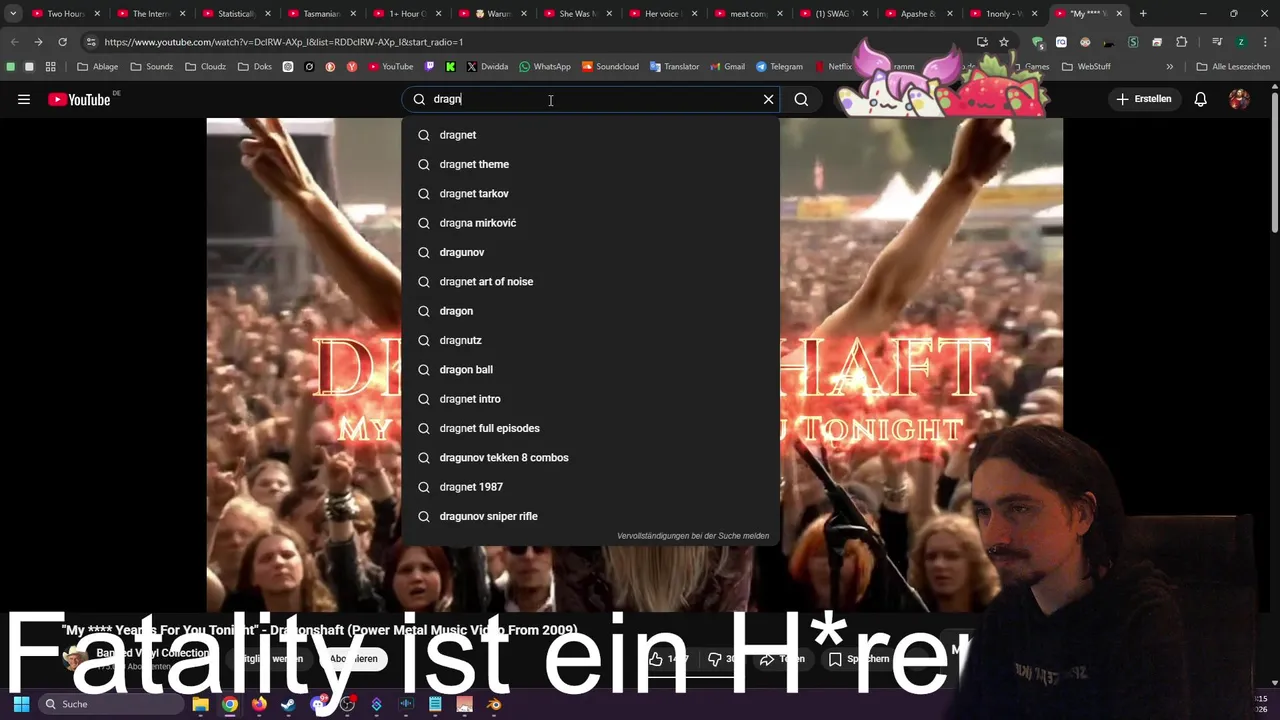Select the "dragnet 1987" suggestion
Screen dimensions: 1280x720
(590, 487)
